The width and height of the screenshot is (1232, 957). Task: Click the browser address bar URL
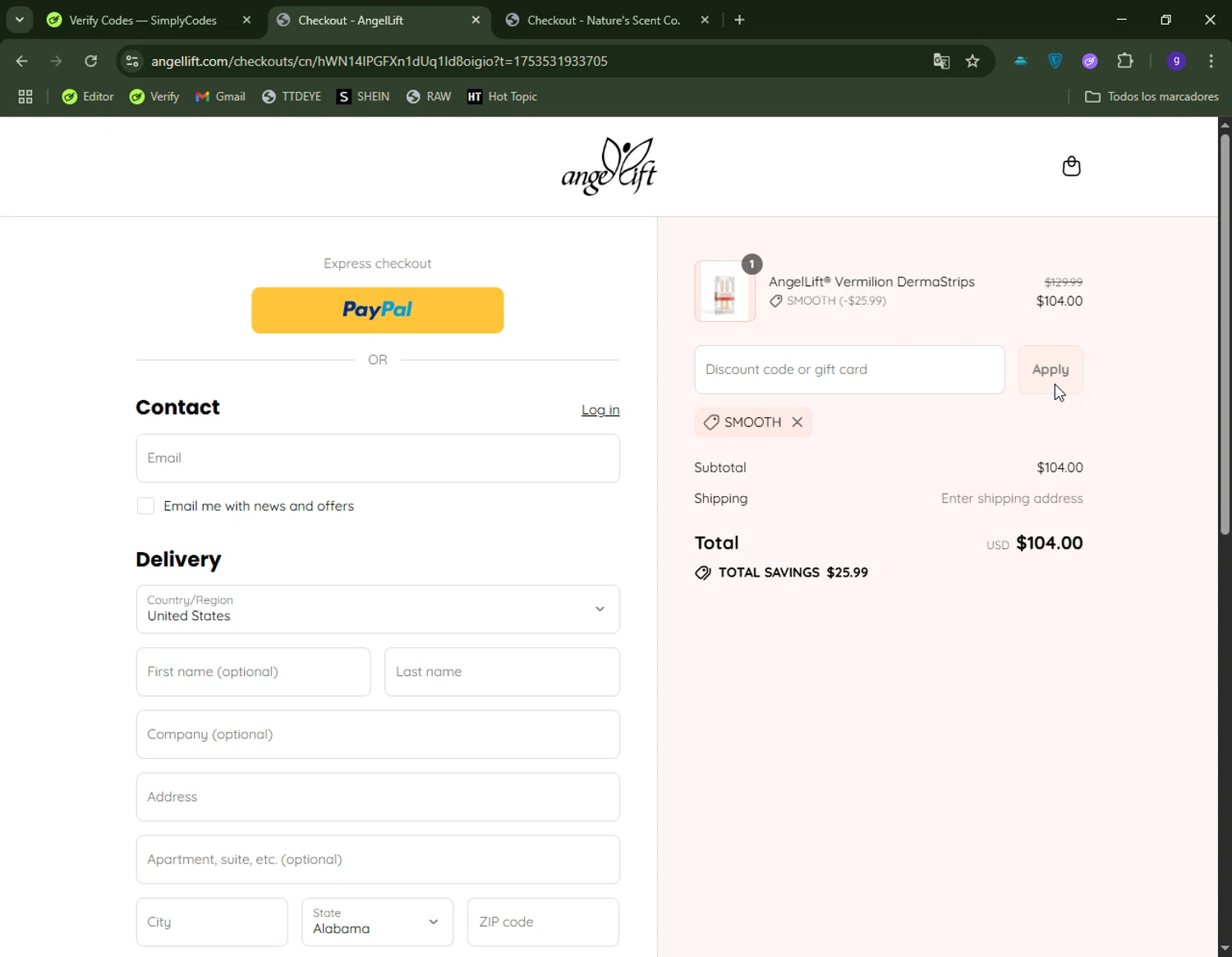click(379, 61)
